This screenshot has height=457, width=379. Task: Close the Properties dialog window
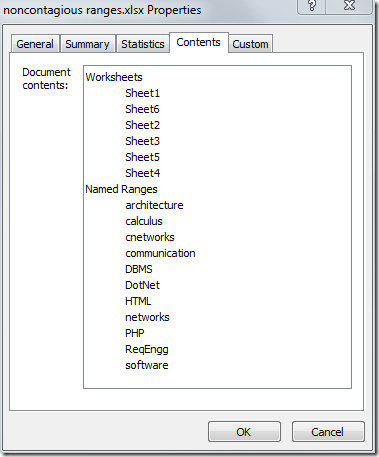coord(349,5)
